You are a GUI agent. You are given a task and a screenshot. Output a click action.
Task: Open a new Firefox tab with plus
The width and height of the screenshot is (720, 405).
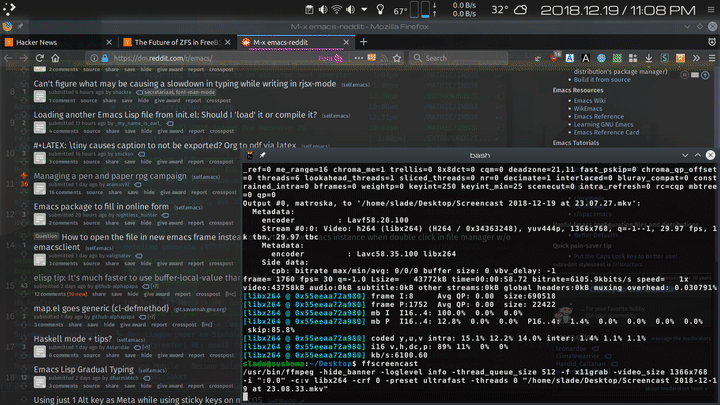point(364,42)
